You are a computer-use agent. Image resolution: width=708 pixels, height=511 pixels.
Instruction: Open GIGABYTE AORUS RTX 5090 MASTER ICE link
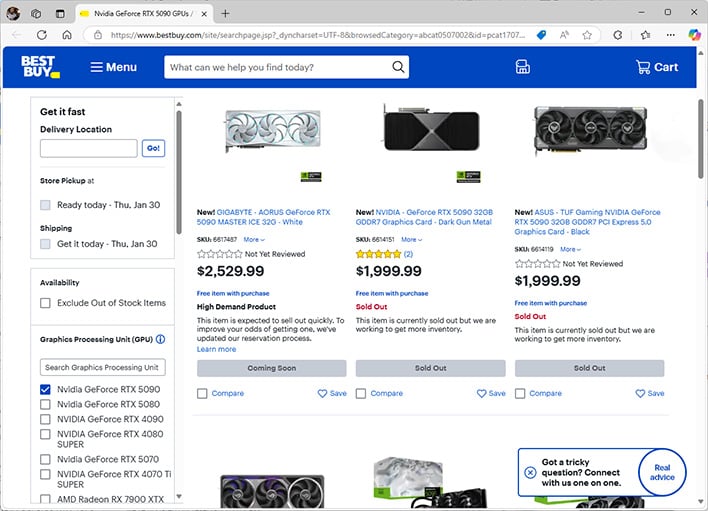[x=263, y=217]
